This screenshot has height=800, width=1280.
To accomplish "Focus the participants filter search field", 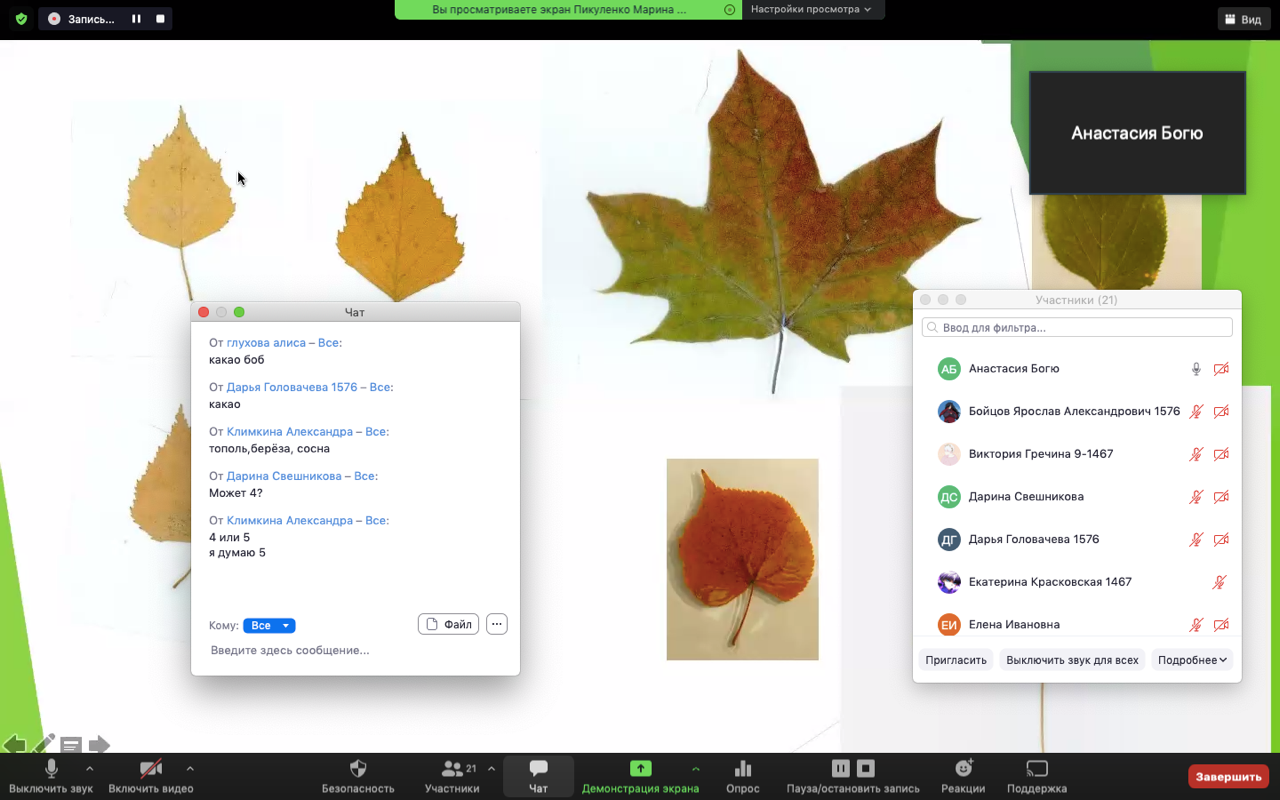I will (x=1077, y=327).
